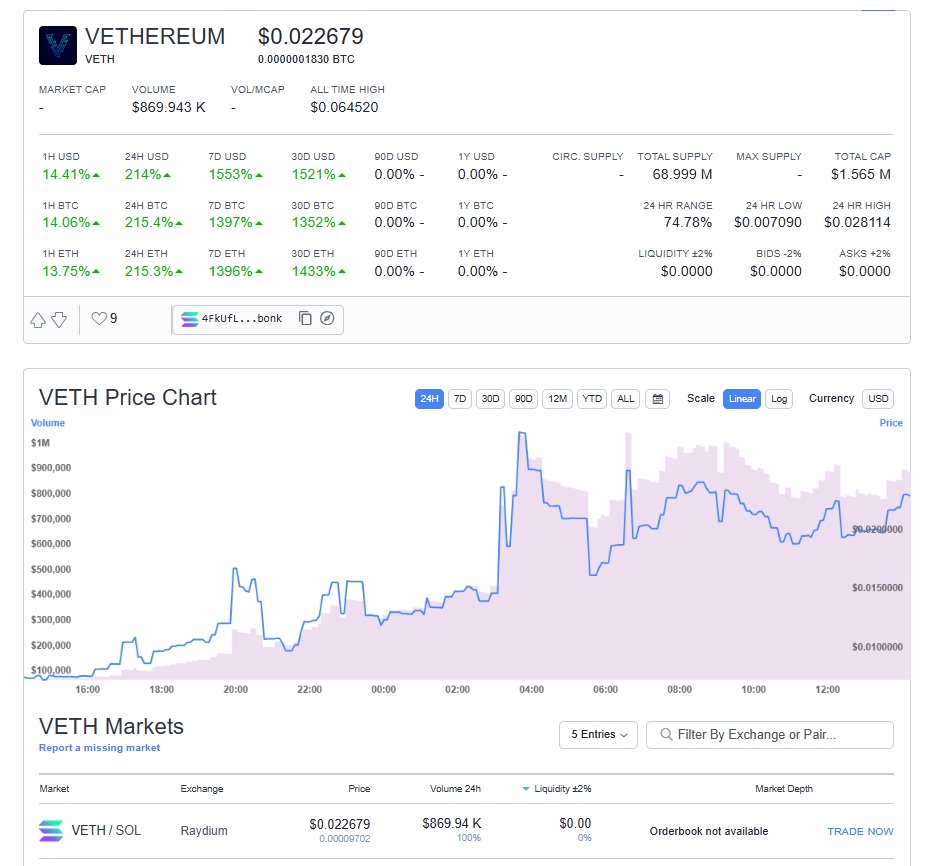
Task: Set chart scale to Linear
Action: click(x=742, y=399)
